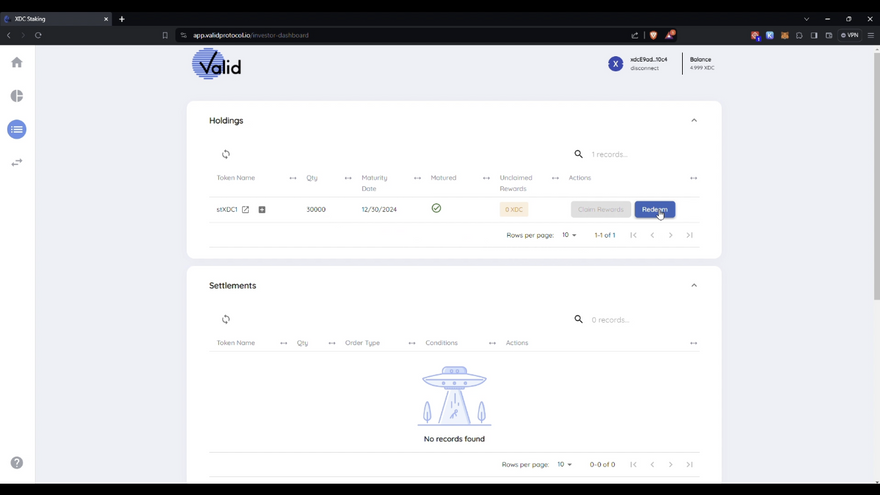Click the plus icon beside stXDC1
The height and width of the screenshot is (495, 880).
[x=262, y=210]
